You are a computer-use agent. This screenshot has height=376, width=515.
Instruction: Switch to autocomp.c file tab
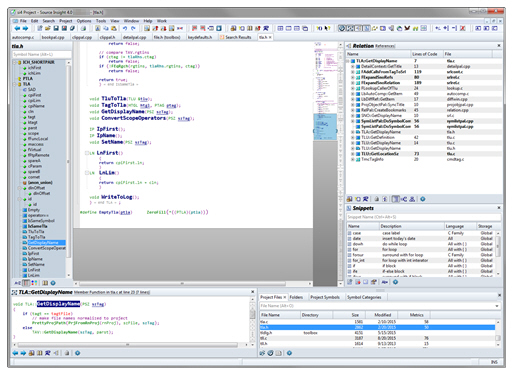click(23, 37)
